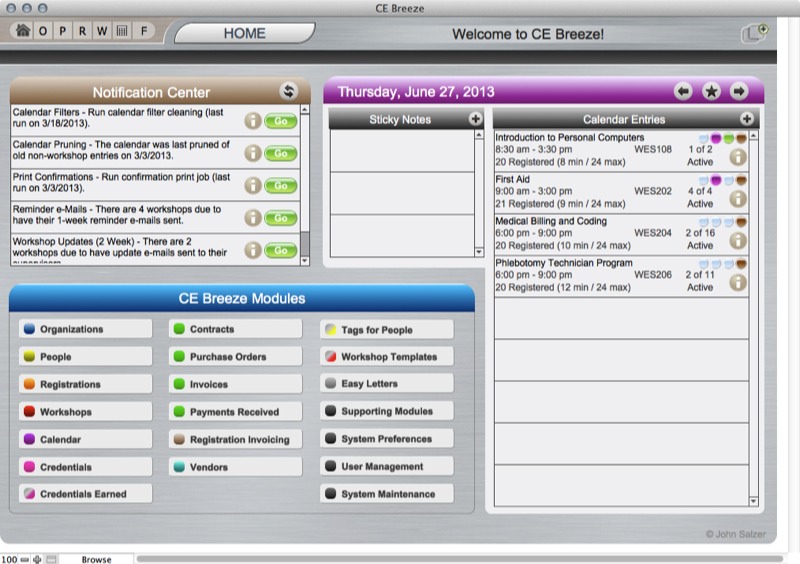Screen dimensions: 800x564
Task: Open the Credentials Earned module
Action: pyautogui.click(x=86, y=494)
